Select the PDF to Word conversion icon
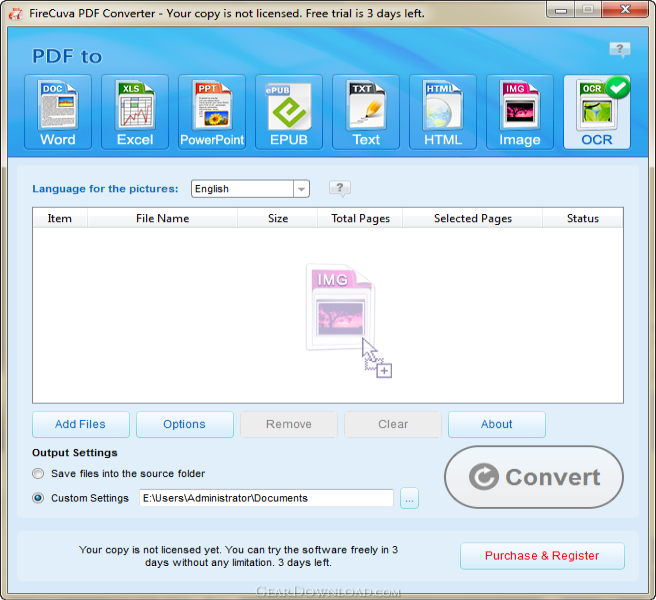This screenshot has height=600, width=656. tap(58, 112)
